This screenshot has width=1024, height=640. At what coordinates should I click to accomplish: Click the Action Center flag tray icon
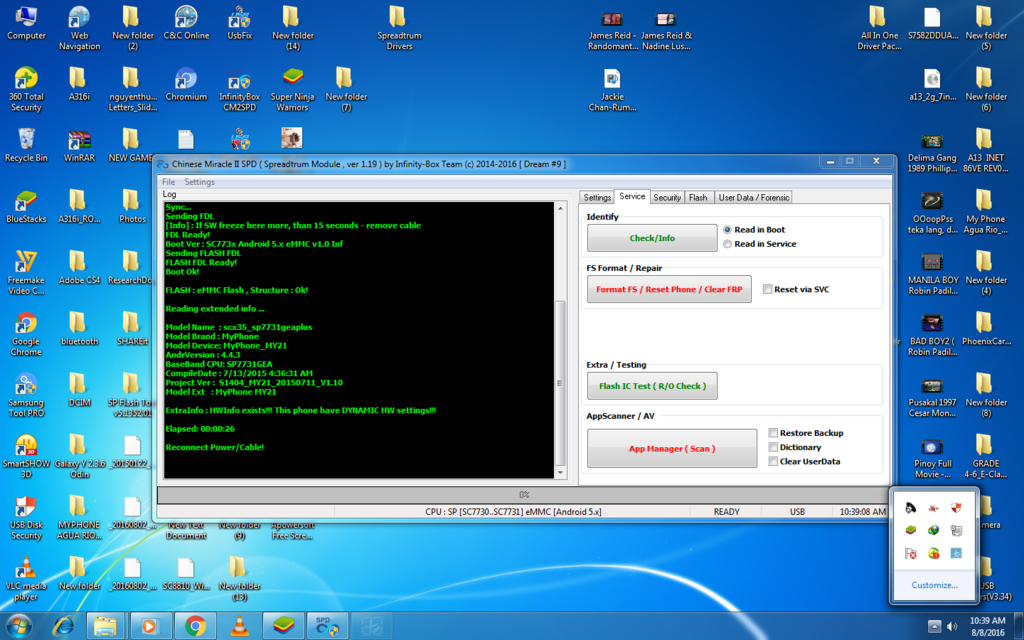pyautogui.click(x=910, y=553)
